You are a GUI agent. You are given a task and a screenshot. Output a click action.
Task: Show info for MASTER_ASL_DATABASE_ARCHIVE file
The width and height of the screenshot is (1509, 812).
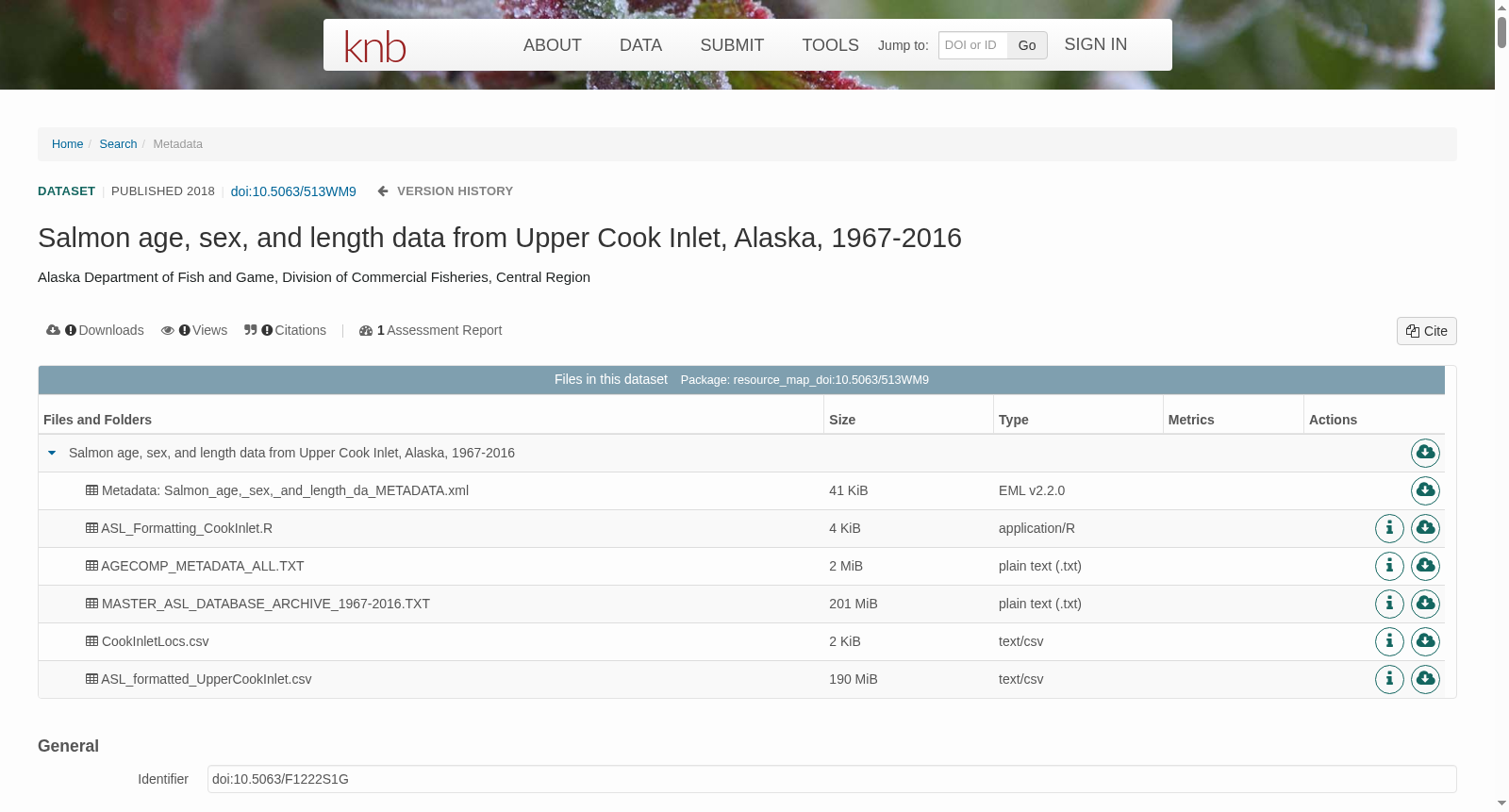tap(1389, 604)
